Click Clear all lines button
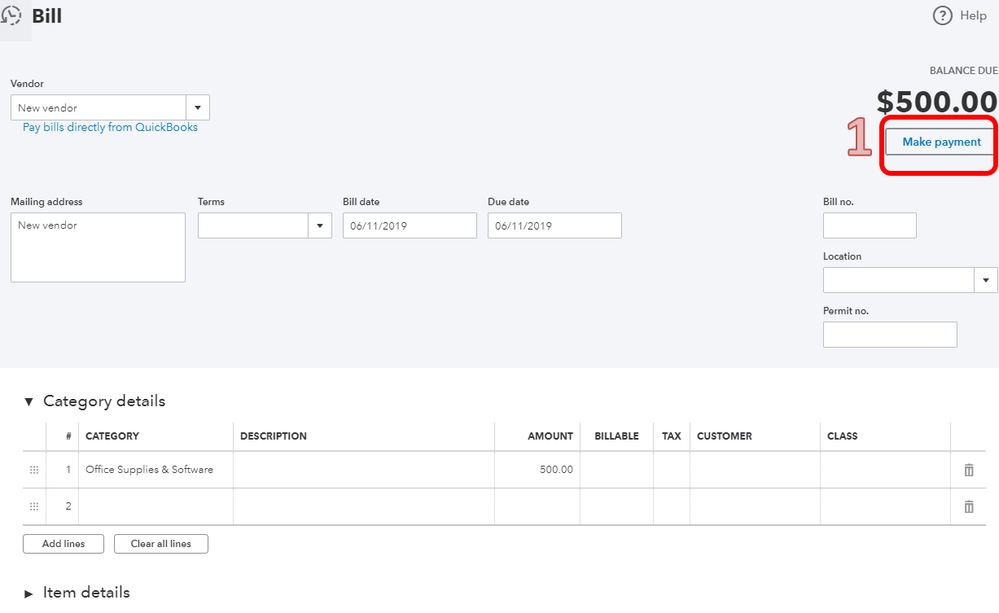Screen dimensions: 999x613 tap(161, 544)
